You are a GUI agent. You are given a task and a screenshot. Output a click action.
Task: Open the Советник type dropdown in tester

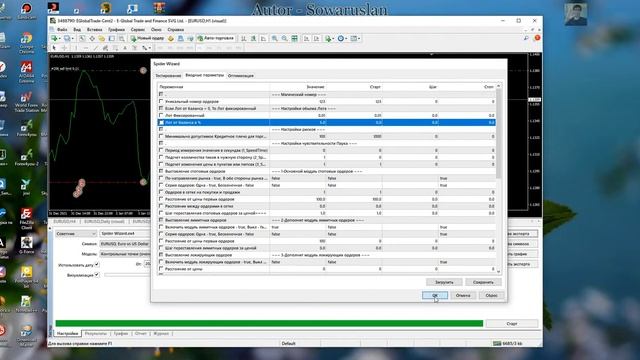point(76,233)
